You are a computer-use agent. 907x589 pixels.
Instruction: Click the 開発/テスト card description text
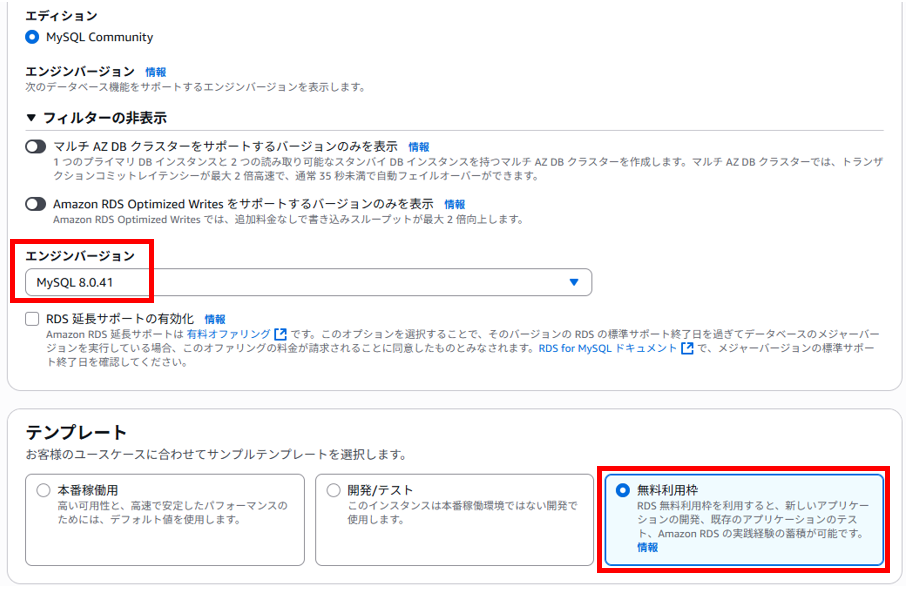[462, 513]
